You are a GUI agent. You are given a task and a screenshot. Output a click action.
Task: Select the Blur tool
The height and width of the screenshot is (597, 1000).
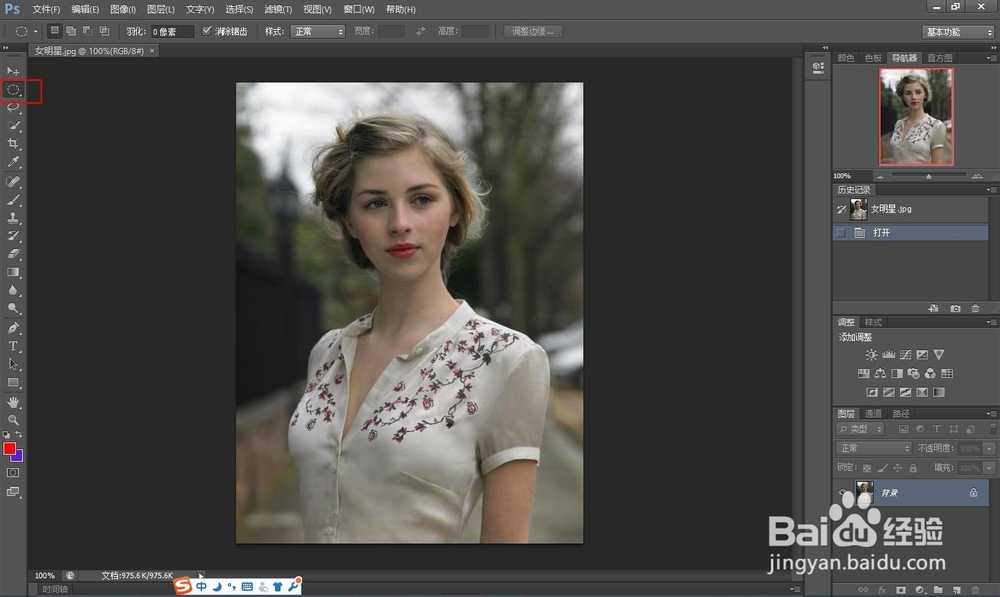pos(13,290)
